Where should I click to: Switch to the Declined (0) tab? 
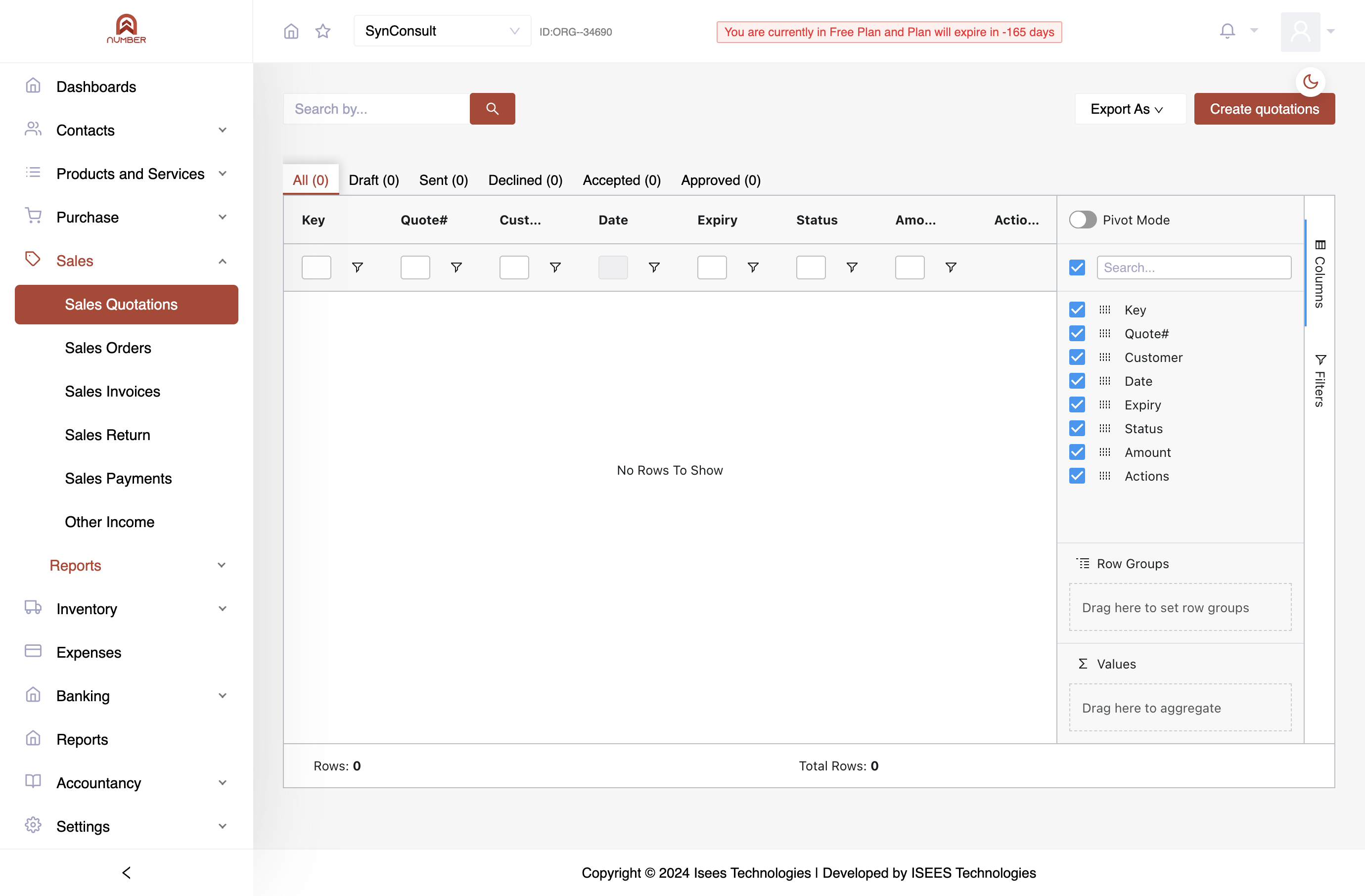click(525, 180)
